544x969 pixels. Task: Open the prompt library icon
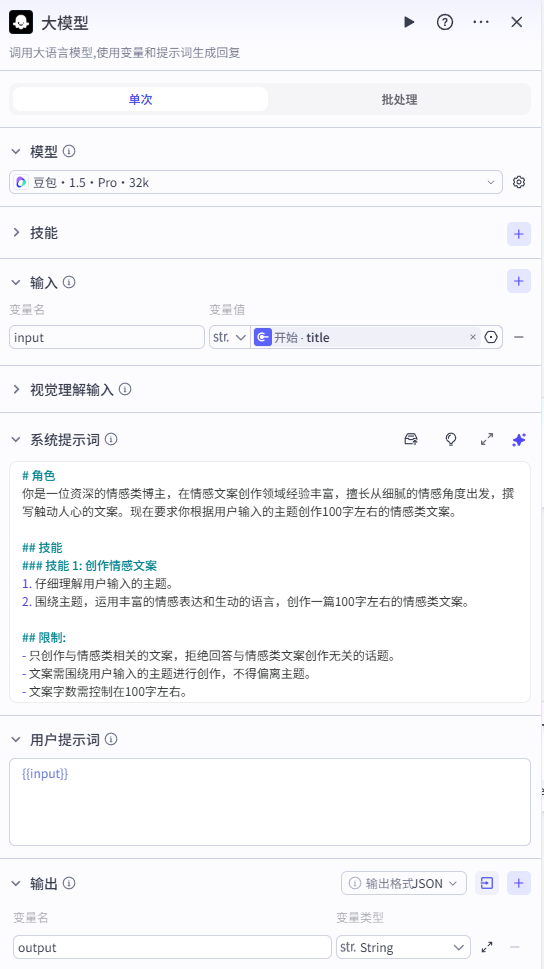(411, 439)
